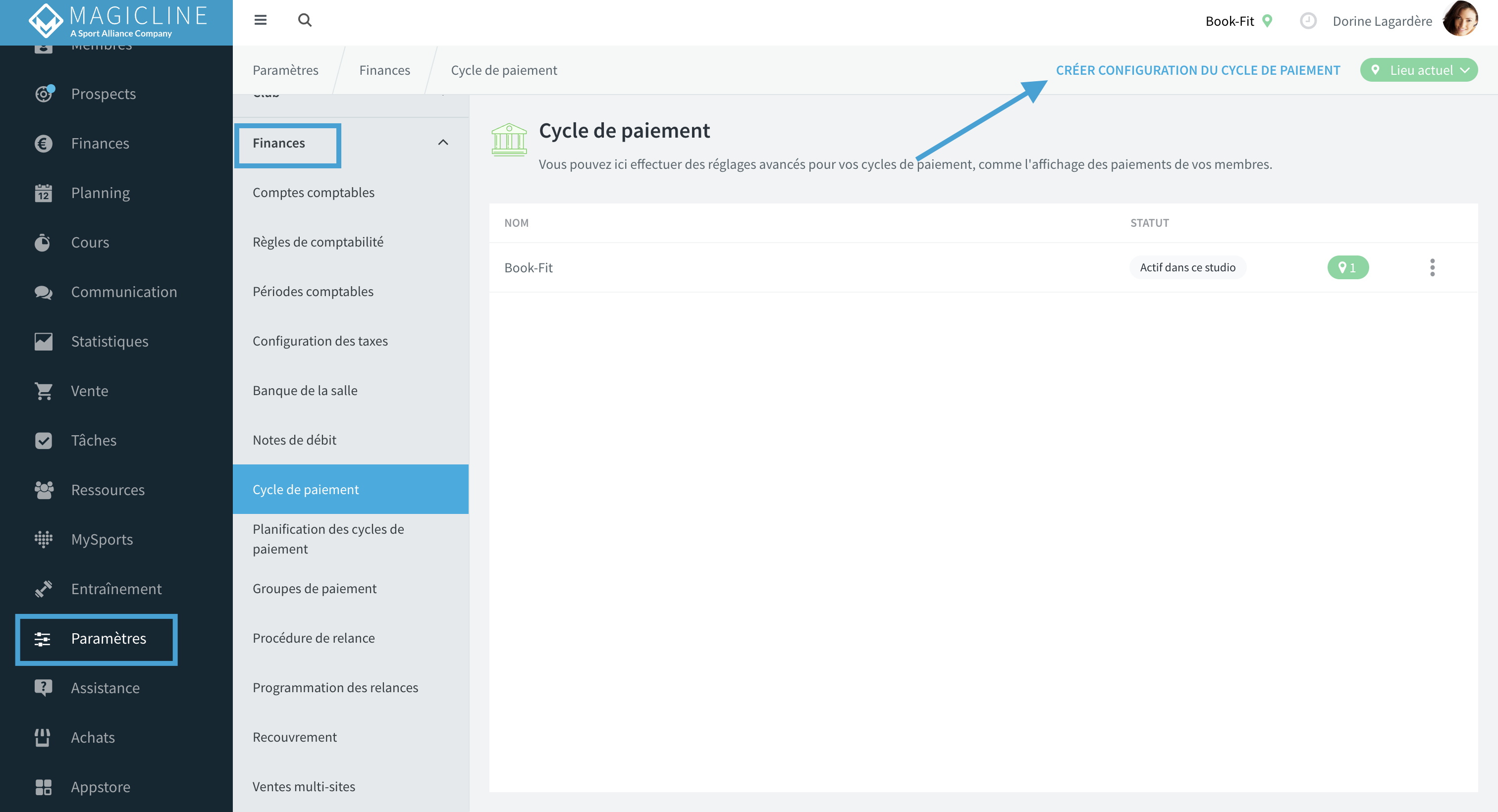Open the Planning calendar icon
This screenshot has height=812, width=1498.
click(43, 193)
